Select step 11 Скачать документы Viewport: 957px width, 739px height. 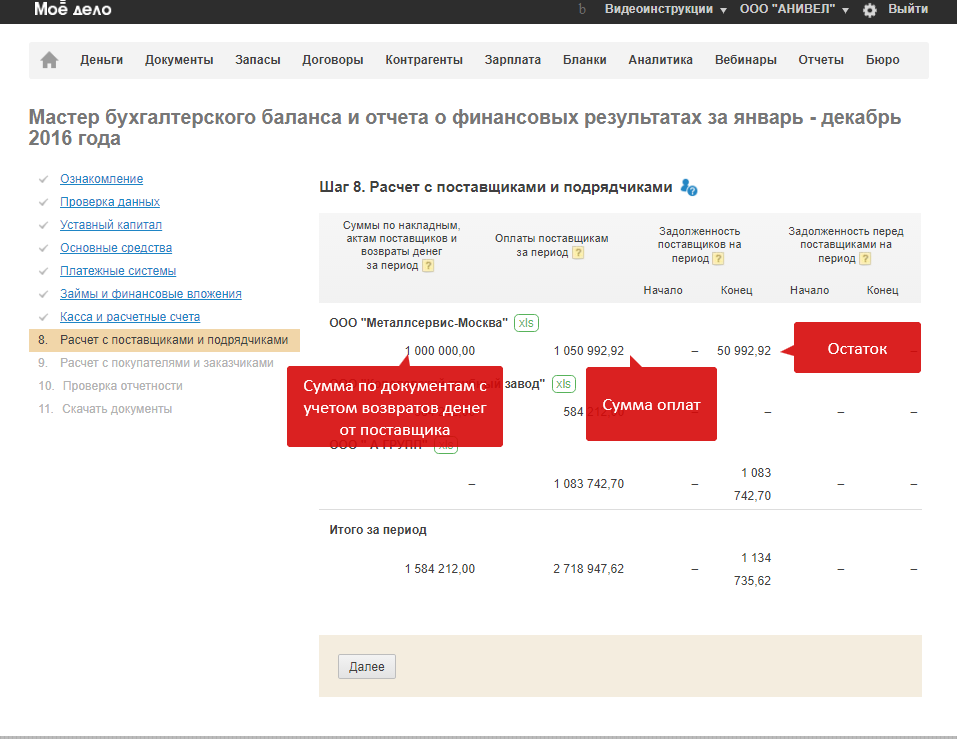point(117,409)
